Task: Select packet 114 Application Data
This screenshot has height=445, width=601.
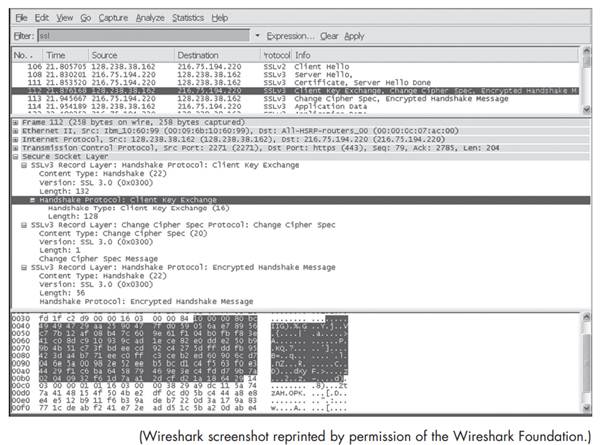Action: (x=295, y=107)
